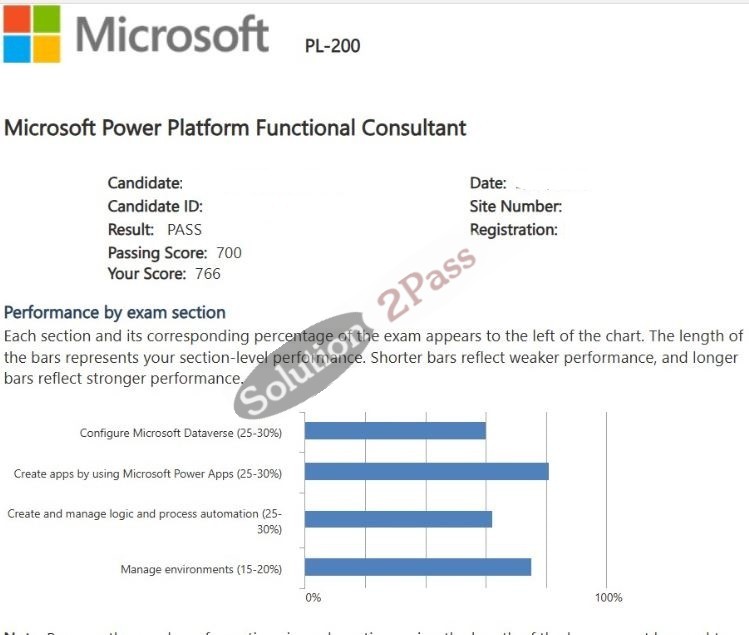This screenshot has width=749, height=635.
Task: Click the Passing Score value 700
Action: pyautogui.click(x=229, y=252)
